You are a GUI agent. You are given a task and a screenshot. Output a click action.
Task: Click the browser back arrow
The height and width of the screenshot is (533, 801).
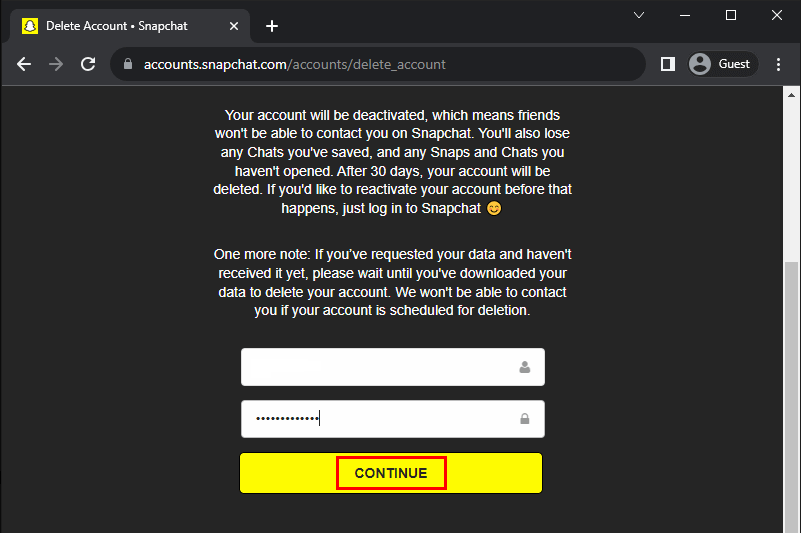24,64
